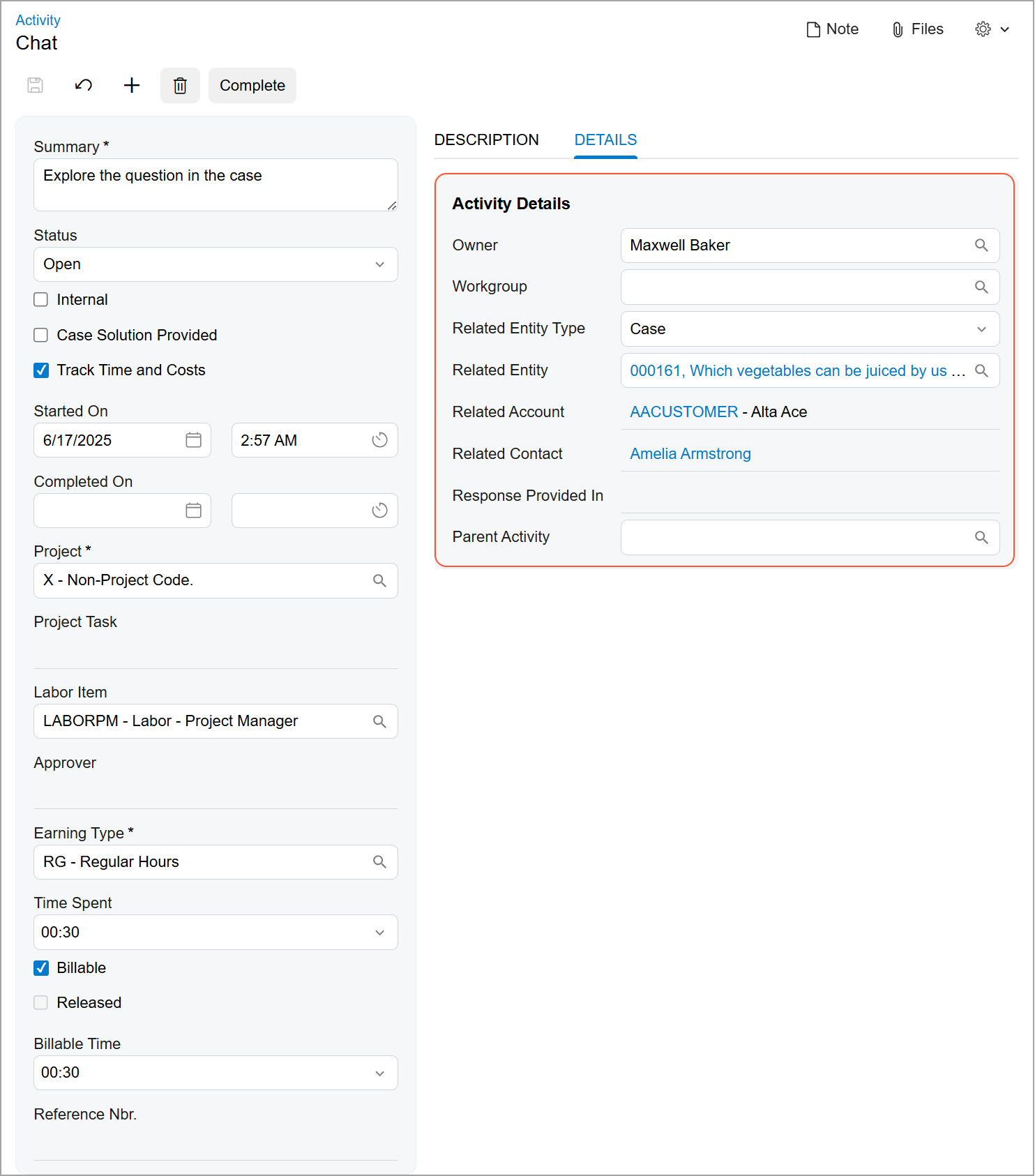Open the Related Entity Type dropdown
The width and height of the screenshot is (1035, 1176).
pos(981,329)
